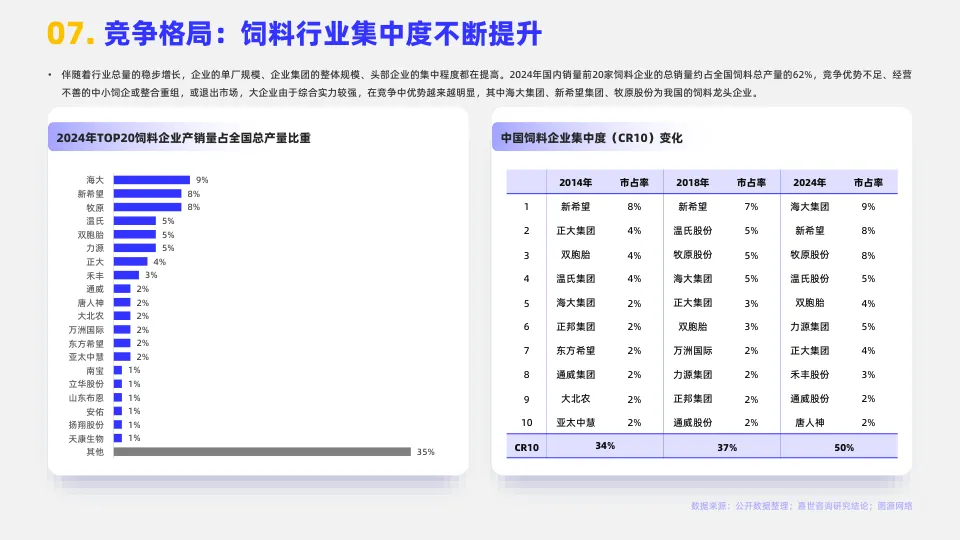
Task: Click the orange number 07. in title
Action: point(71,34)
